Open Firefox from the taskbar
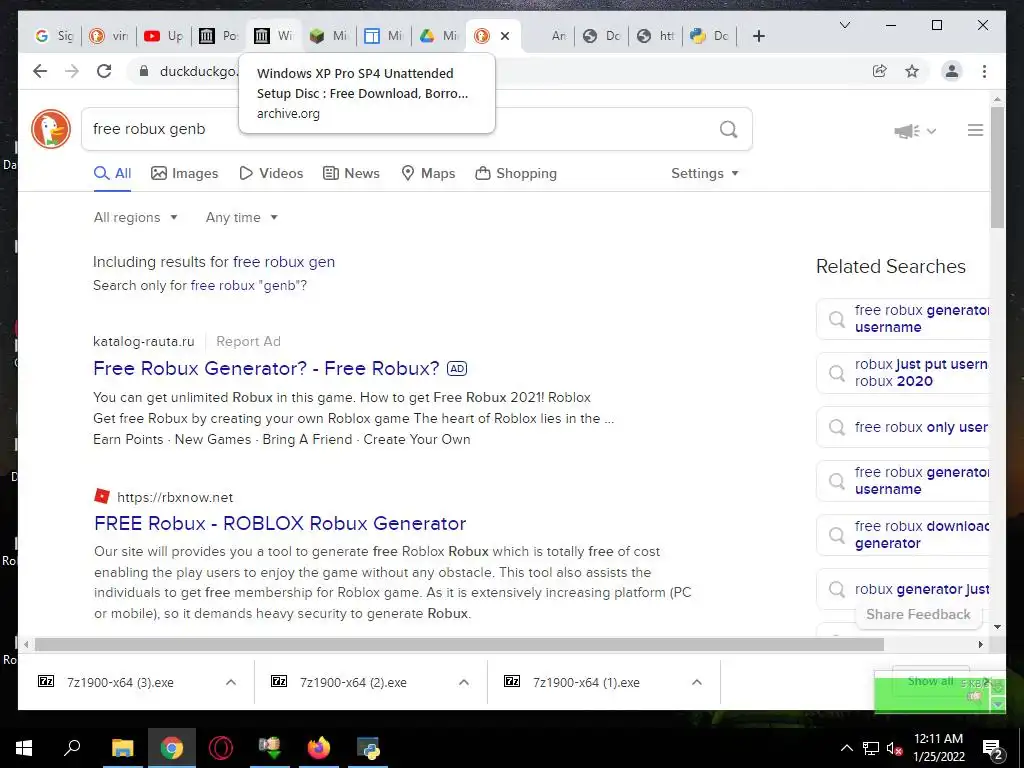This screenshot has width=1024, height=768. click(x=319, y=748)
